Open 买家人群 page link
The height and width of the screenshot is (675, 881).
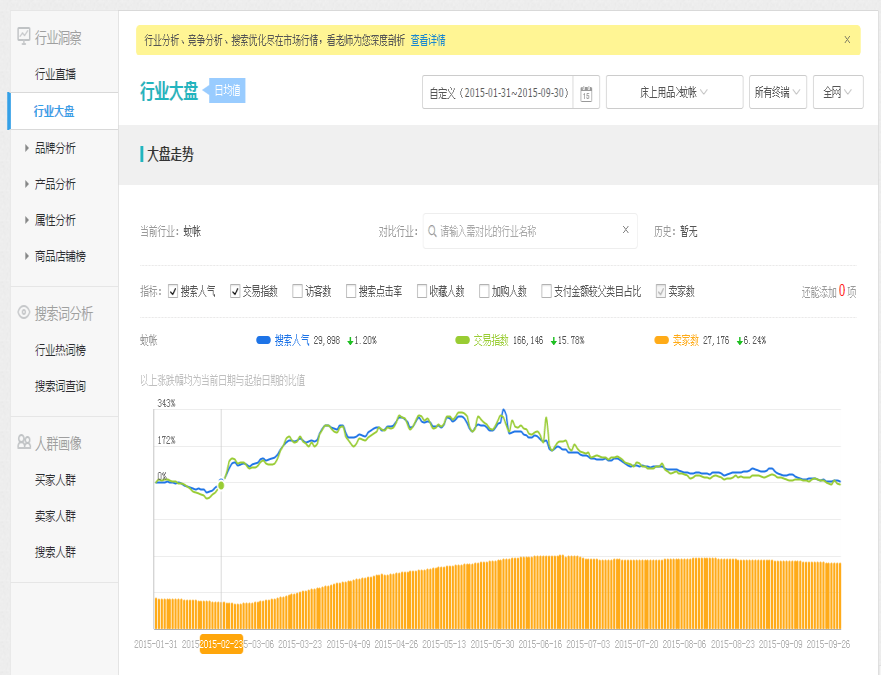click(x=55, y=480)
